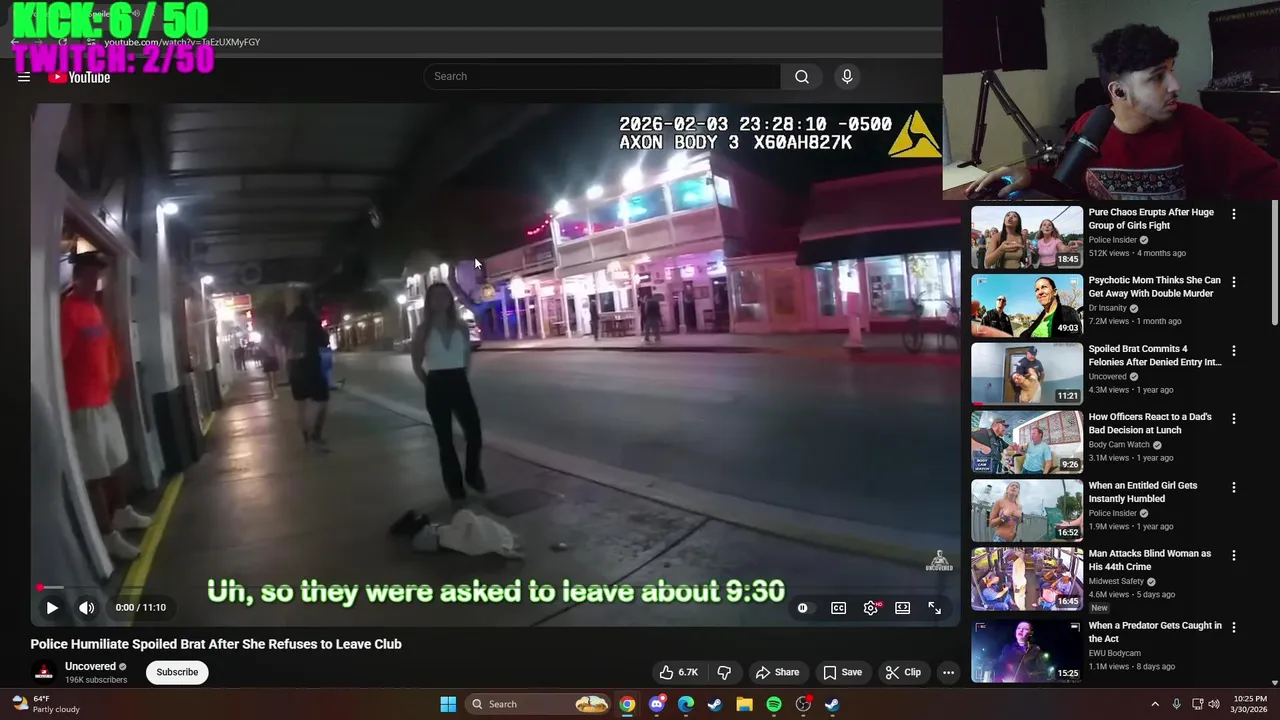The width and height of the screenshot is (1280, 720).
Task: Open 'When a Predator Gets Caught' title
Action: coord(1155,632)
